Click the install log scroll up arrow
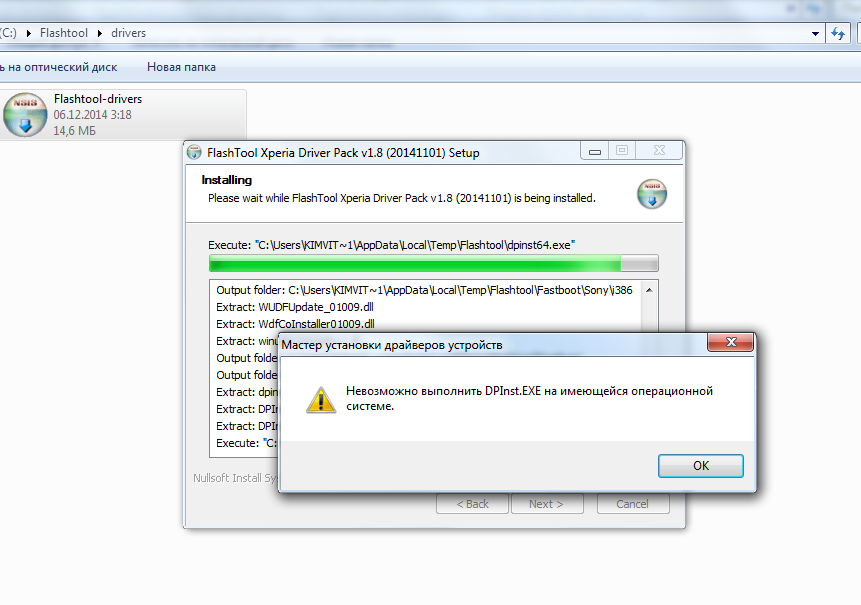Image resolution: width=861 pixels, height=605 pixels. click(649, 290)
